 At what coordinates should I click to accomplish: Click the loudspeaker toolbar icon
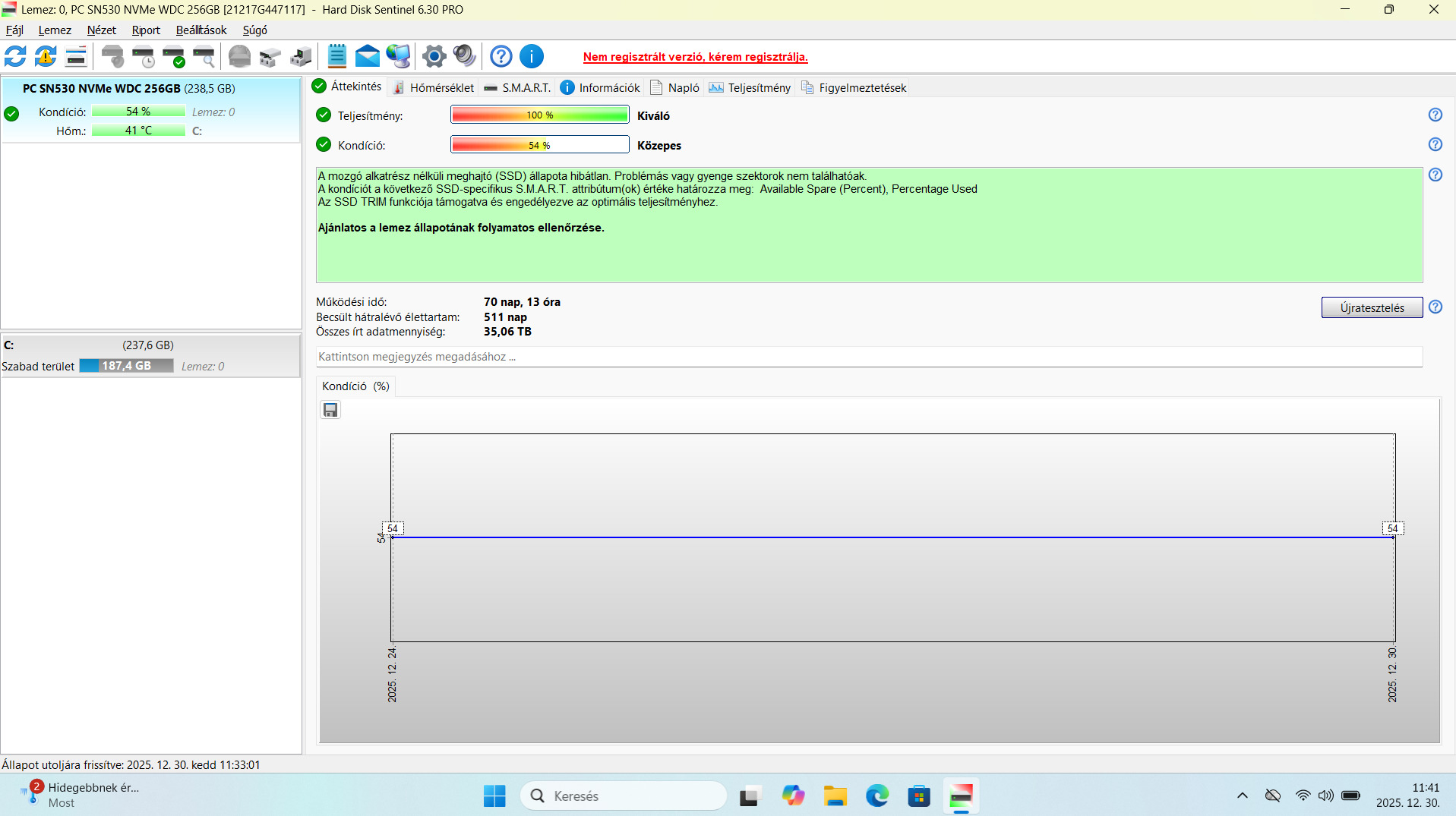pyautogui.click(x=465, y=56)
